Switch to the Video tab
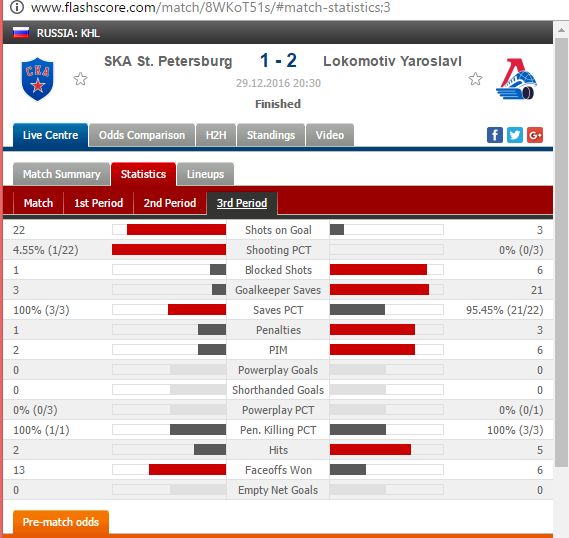Image resolution: width=569 pixels, height=538 pixels. (x=330, y=135)
